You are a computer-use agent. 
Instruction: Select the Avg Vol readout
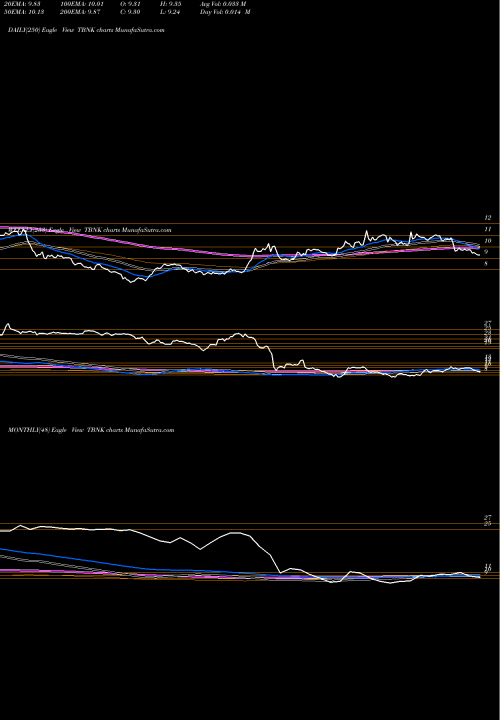click(223, 4)
